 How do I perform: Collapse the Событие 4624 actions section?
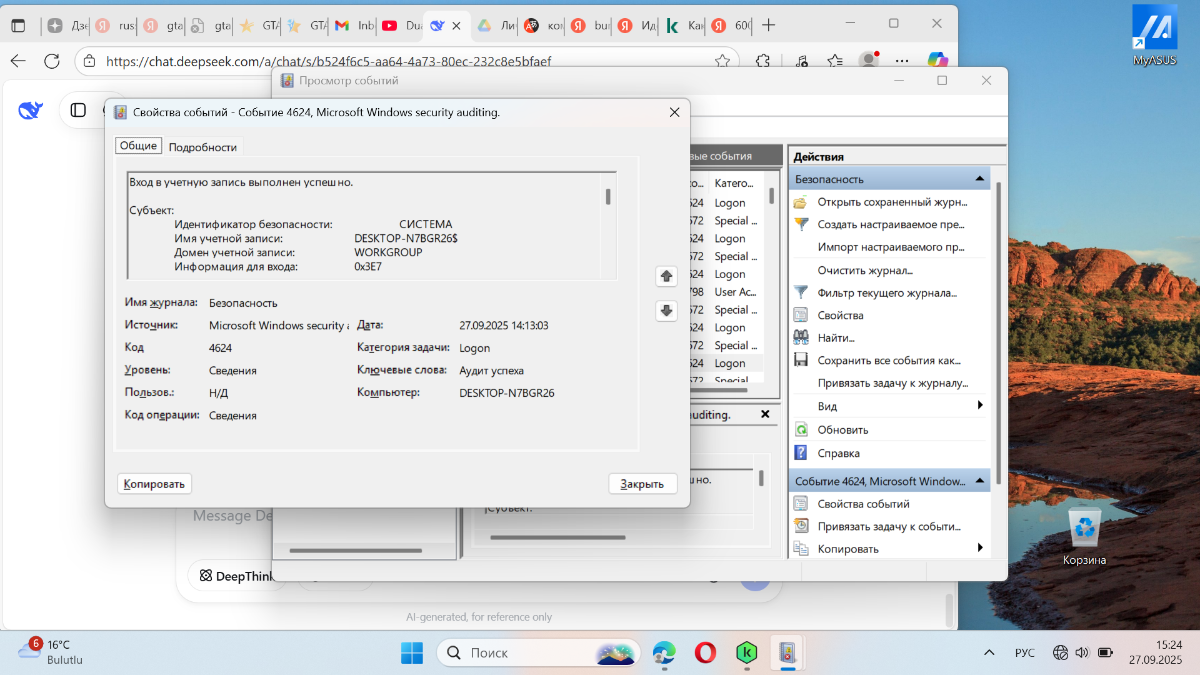[x=979, y=481]
